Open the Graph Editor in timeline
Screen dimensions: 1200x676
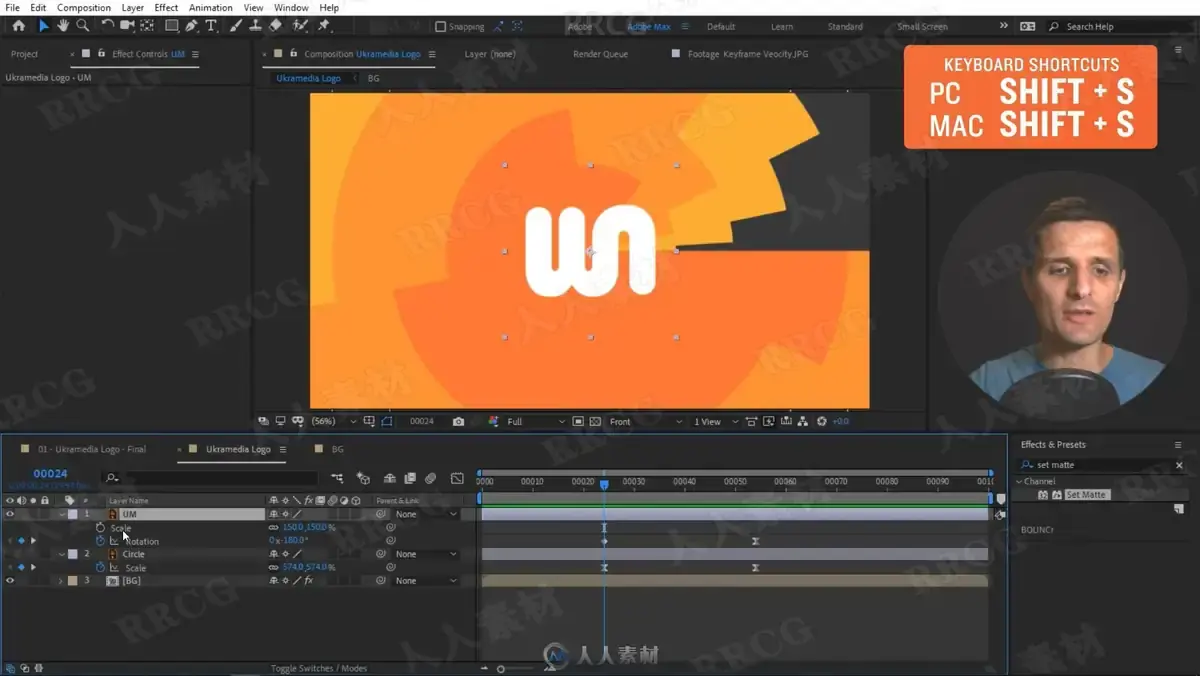click(457, 478)
